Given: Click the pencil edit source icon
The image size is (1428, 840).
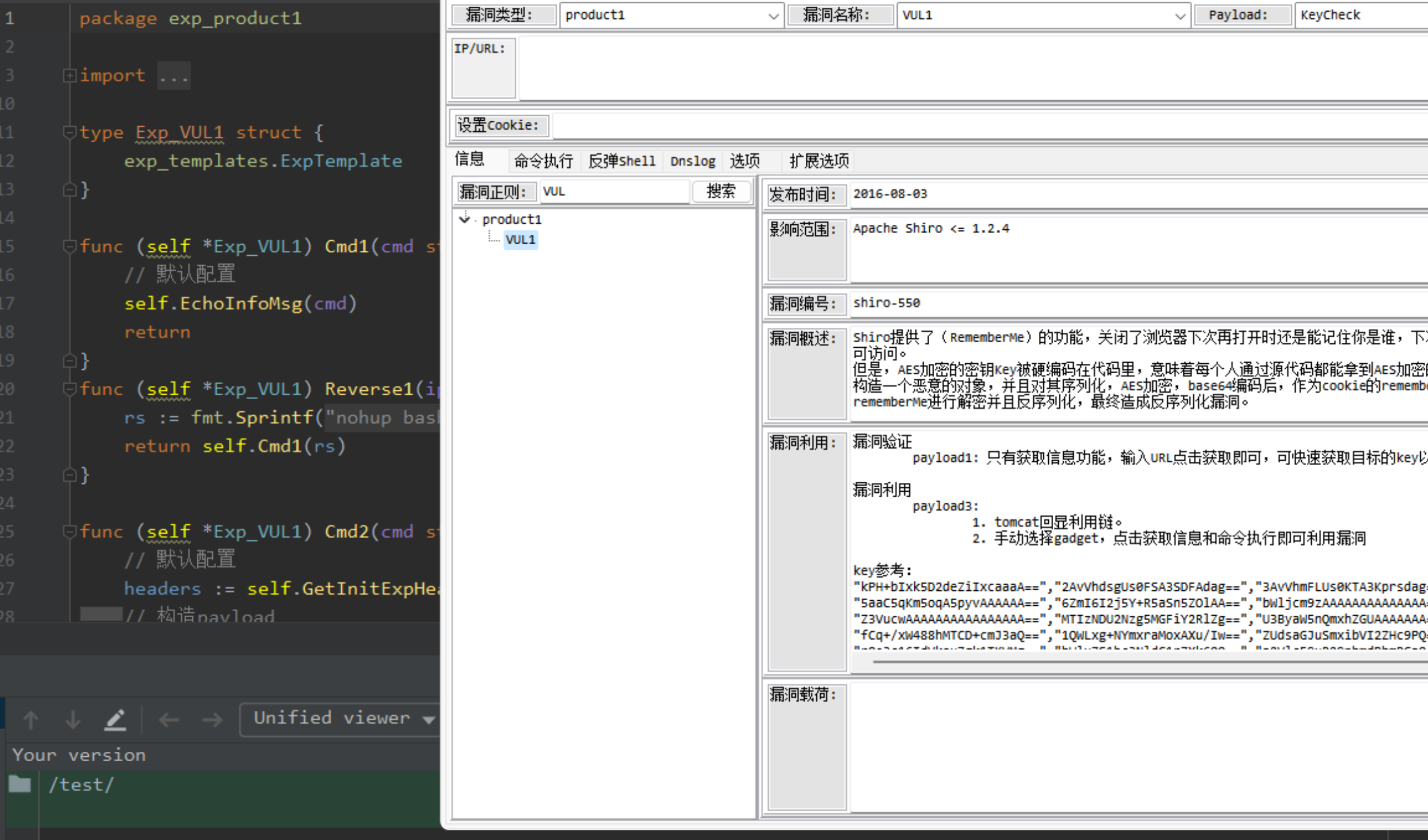Looking at the screenshot, I should tap(115, 720).
